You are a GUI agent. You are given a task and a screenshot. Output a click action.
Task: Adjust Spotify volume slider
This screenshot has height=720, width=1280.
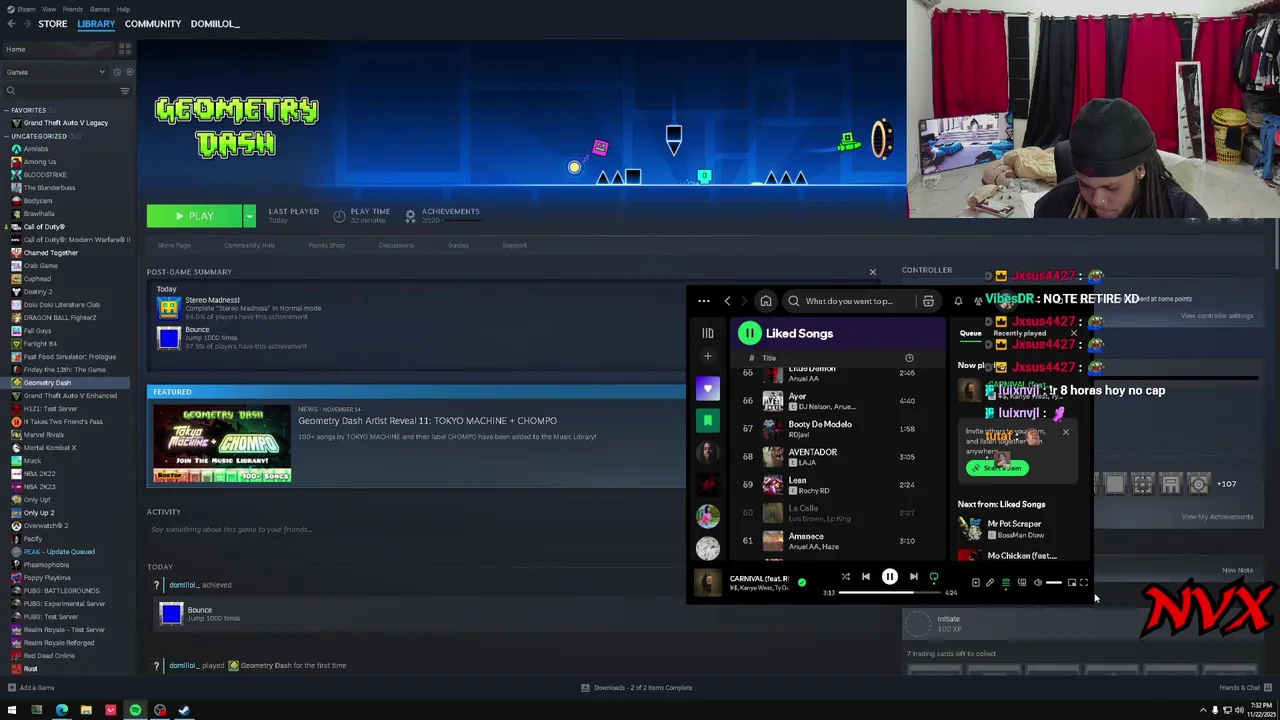click(1054, 583)
